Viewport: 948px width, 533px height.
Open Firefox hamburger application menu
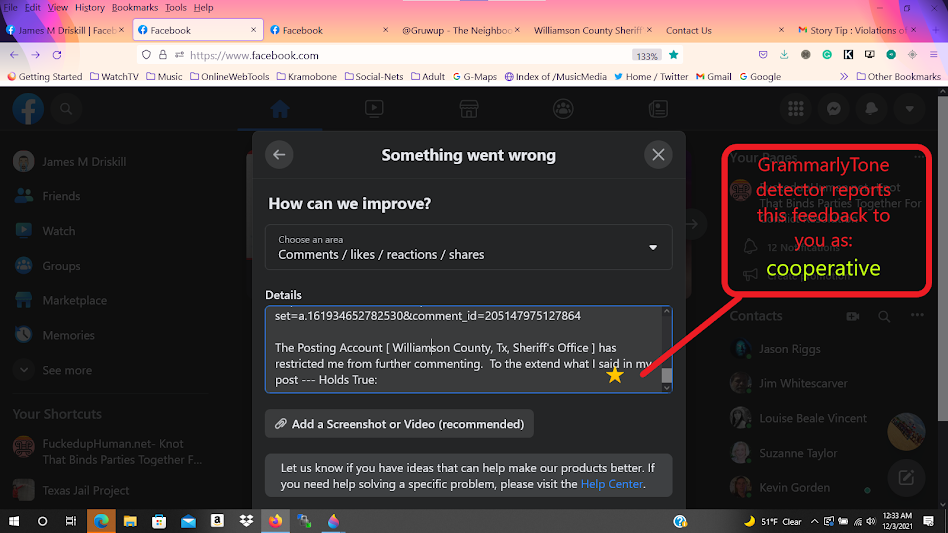click(x=933, y=55)
